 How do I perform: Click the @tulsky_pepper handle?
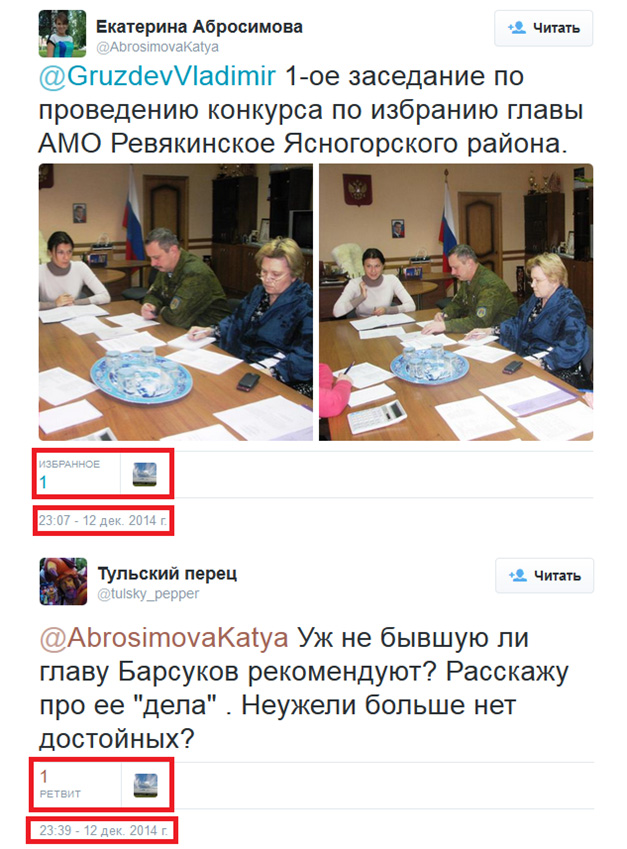148,594
